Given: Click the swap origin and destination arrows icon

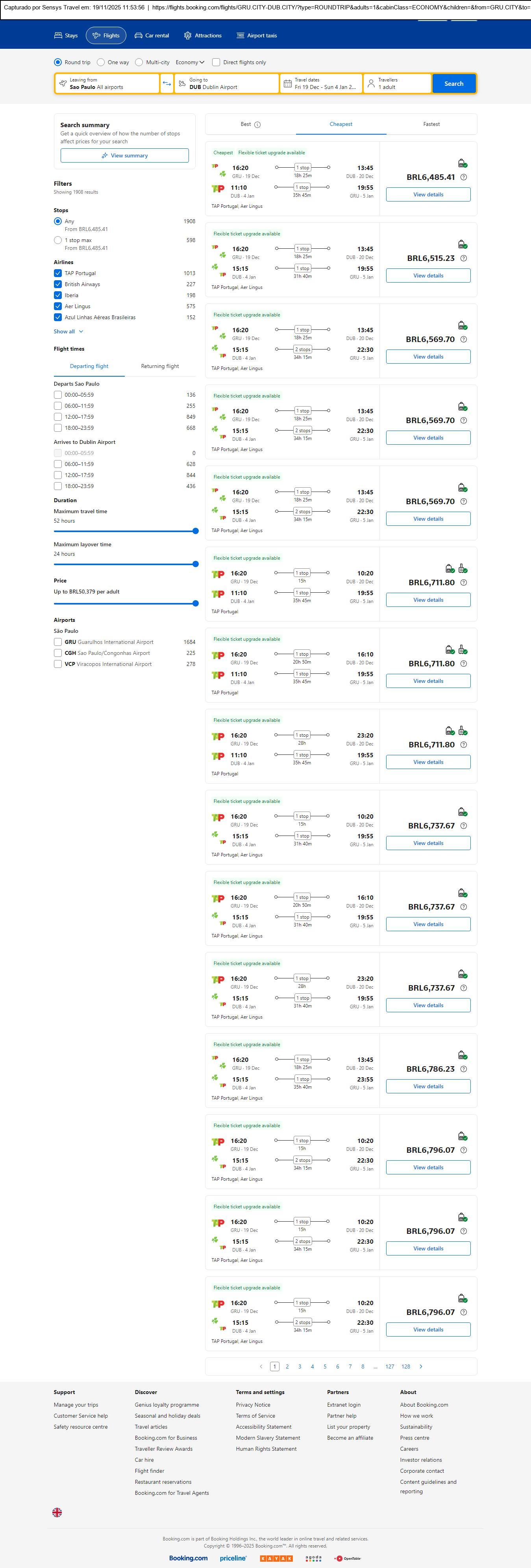Looking at the screenshot, I should pos(167,83).
